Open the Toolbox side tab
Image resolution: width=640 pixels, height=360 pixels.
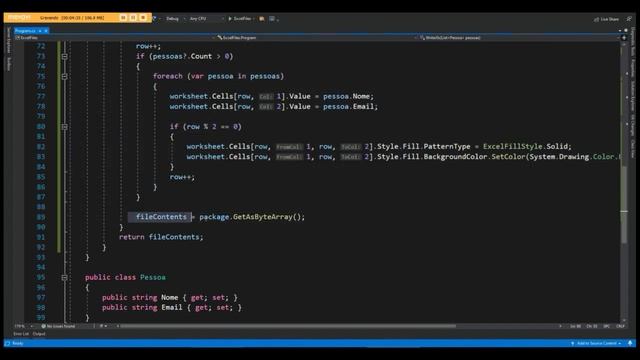click(x=9, y=63)
